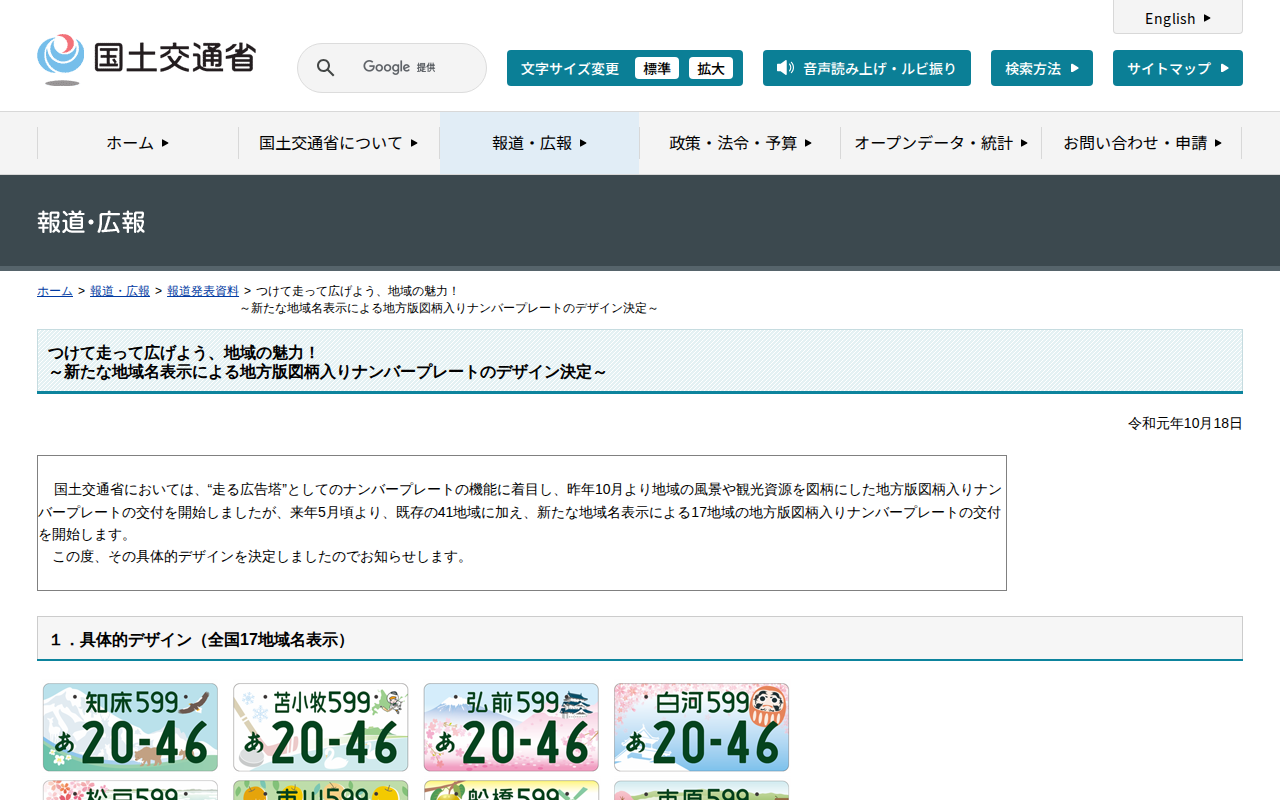The width and height of the screenshot is (1280, 800).
Task: Click the 国土交通省 logo
Action: (146, 59)
